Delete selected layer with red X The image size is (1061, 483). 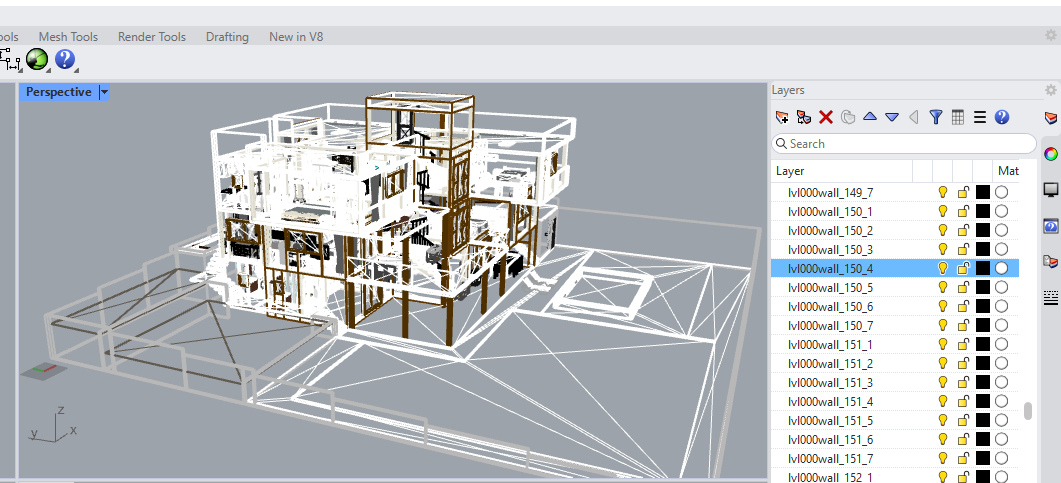[x=826, y=117]
